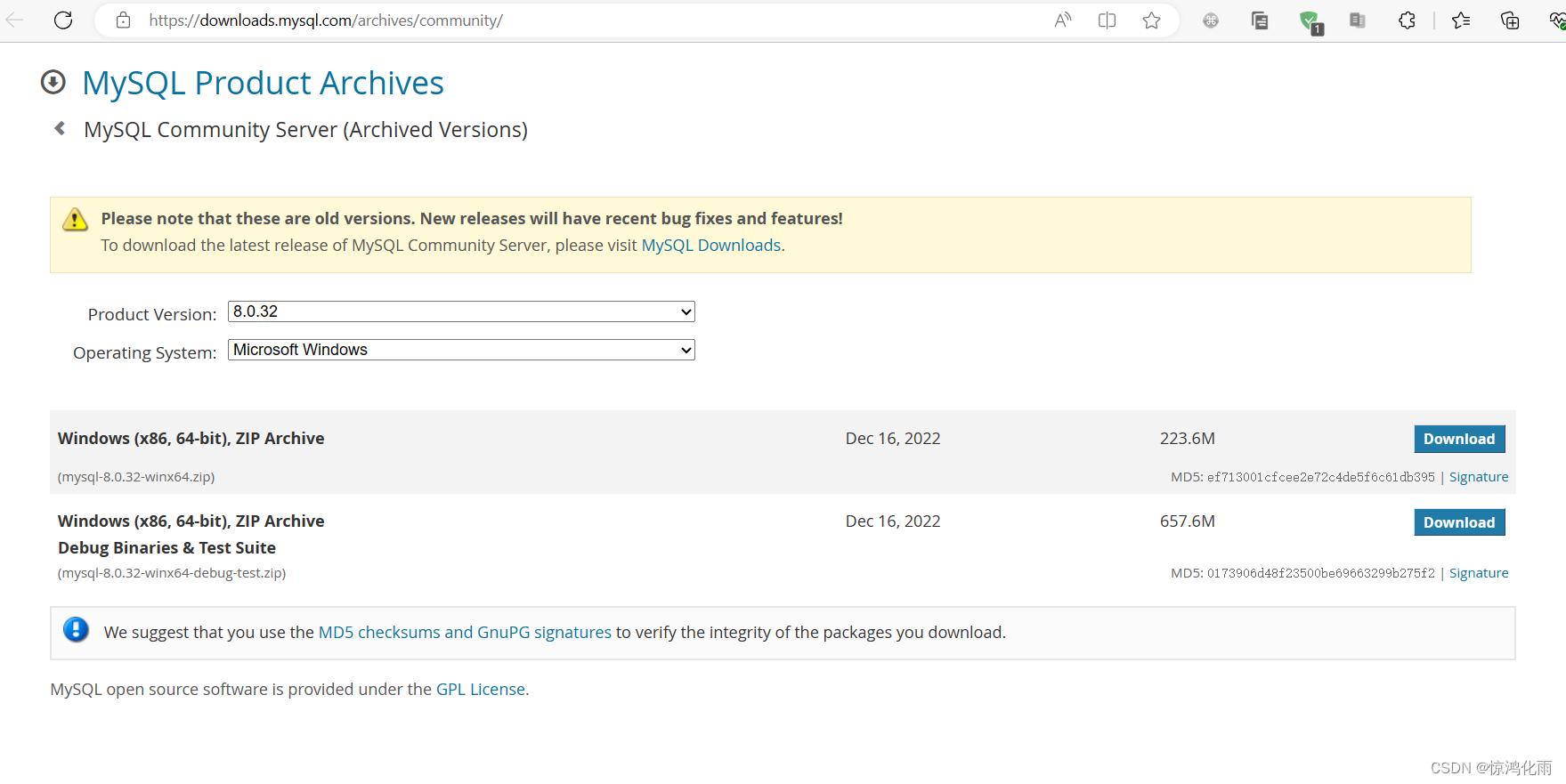
Task: Click the yellow warning triangle icon
Action: click(76, 219)
